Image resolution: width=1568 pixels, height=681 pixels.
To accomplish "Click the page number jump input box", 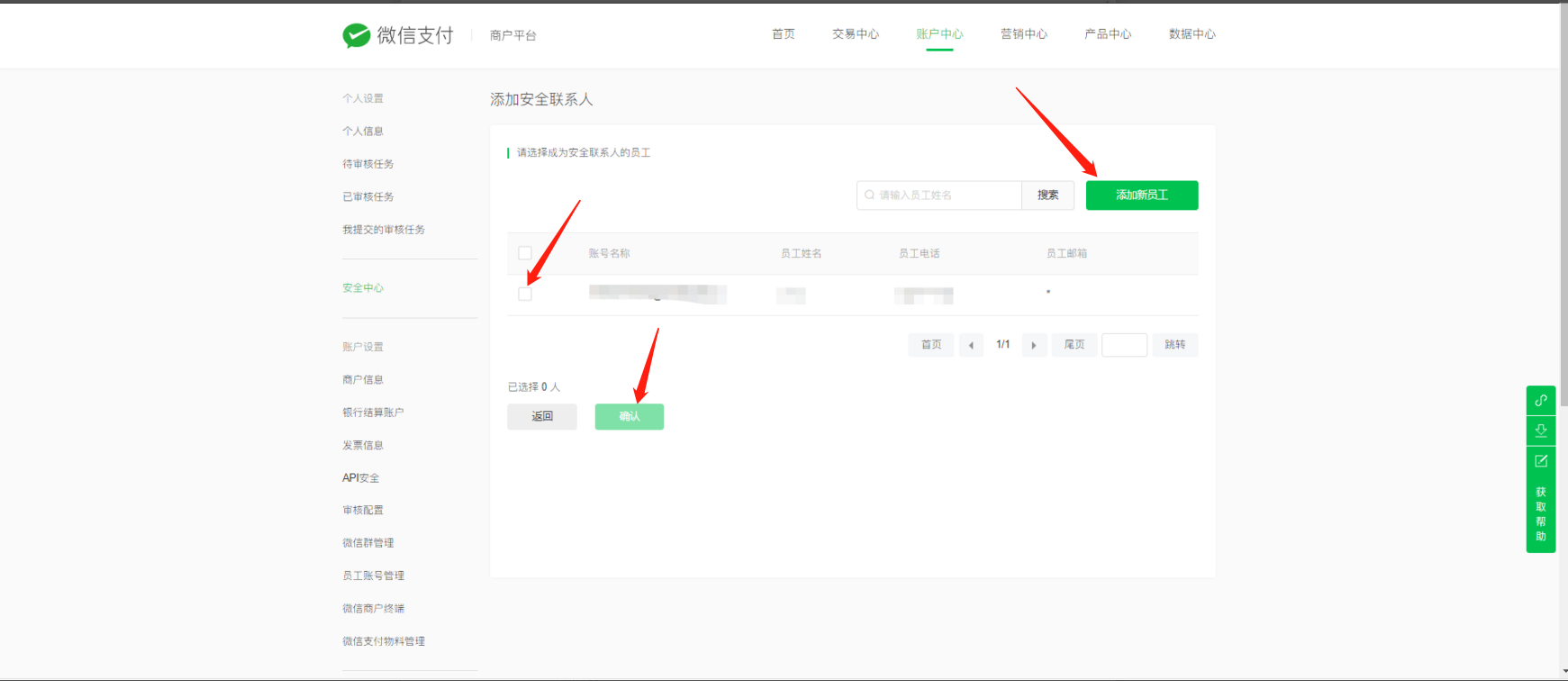I will [1124, 345].
